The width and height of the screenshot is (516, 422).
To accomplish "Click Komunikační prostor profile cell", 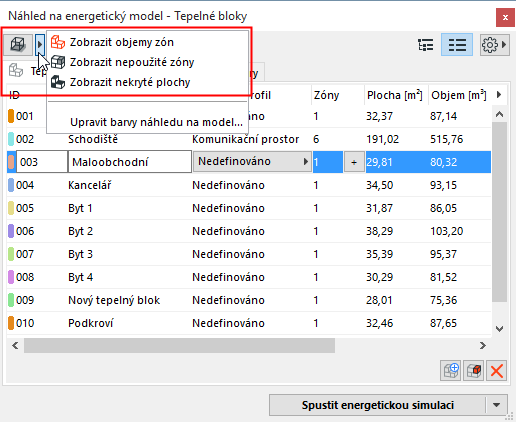I will tap(245, 139).
